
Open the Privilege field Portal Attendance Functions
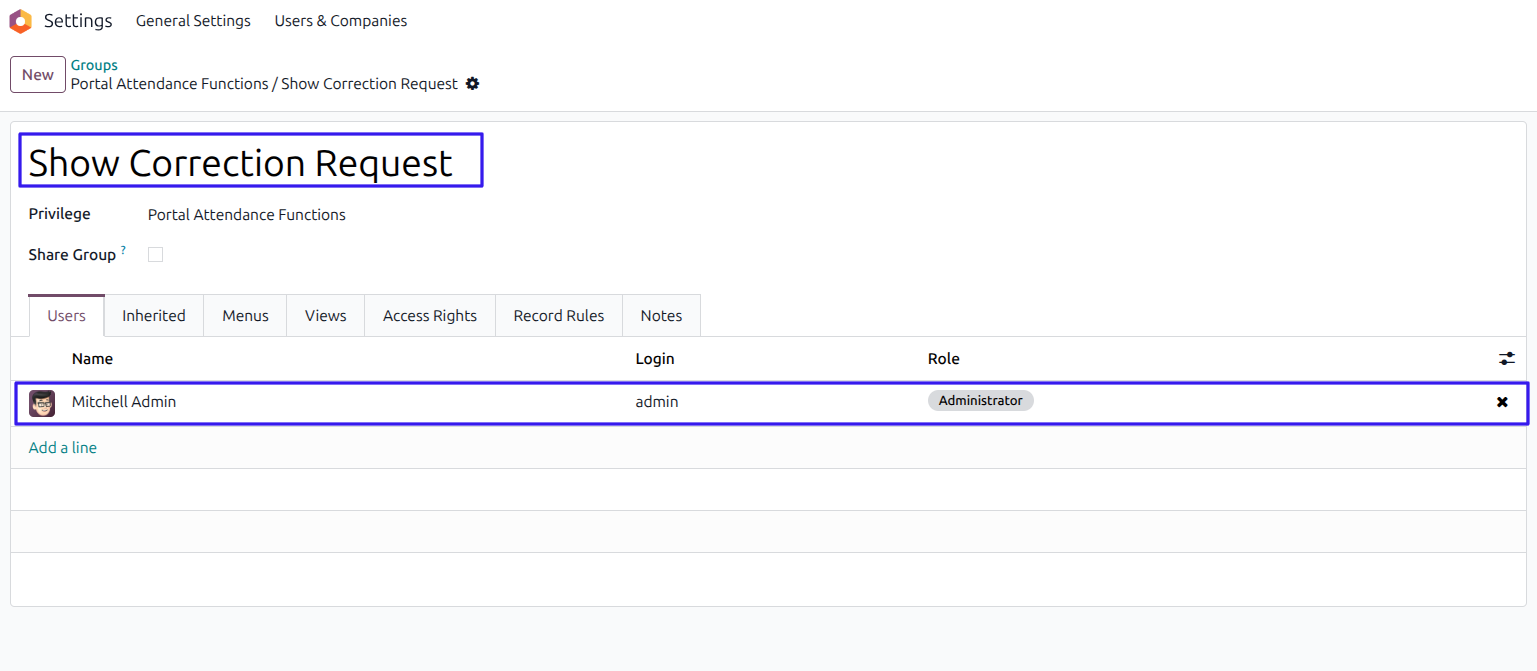[247, 215]
